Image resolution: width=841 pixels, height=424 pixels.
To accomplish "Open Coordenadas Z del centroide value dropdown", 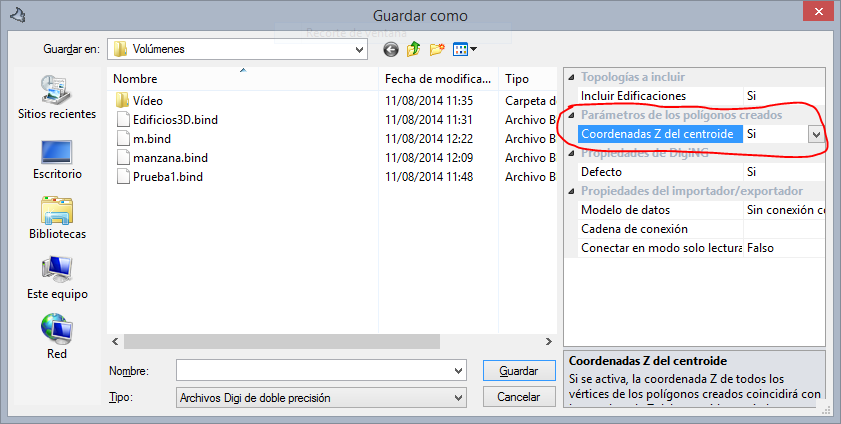I will tap(817, 134).
